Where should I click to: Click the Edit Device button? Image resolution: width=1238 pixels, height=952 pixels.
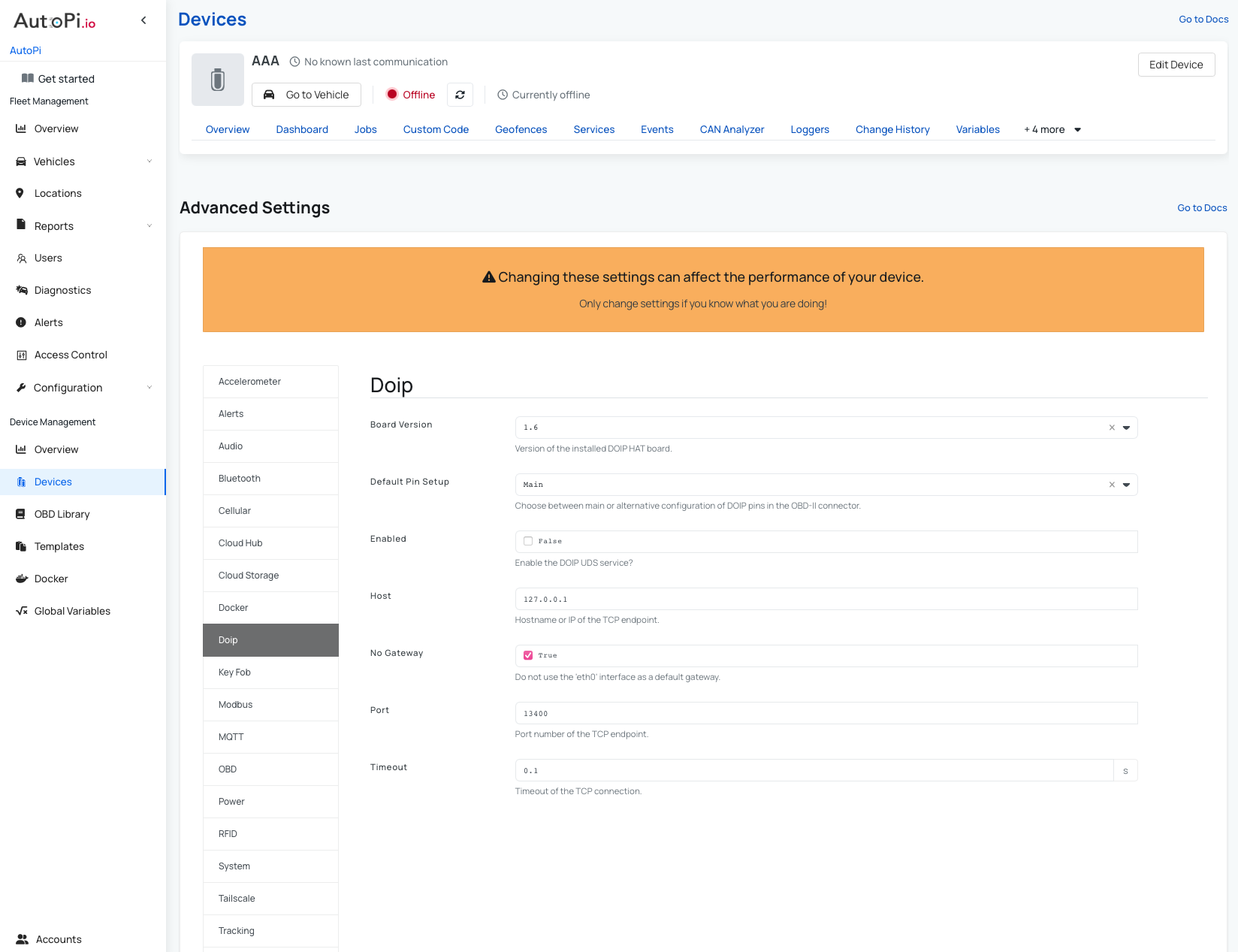pyautogui.click(x=1176, y=65)
